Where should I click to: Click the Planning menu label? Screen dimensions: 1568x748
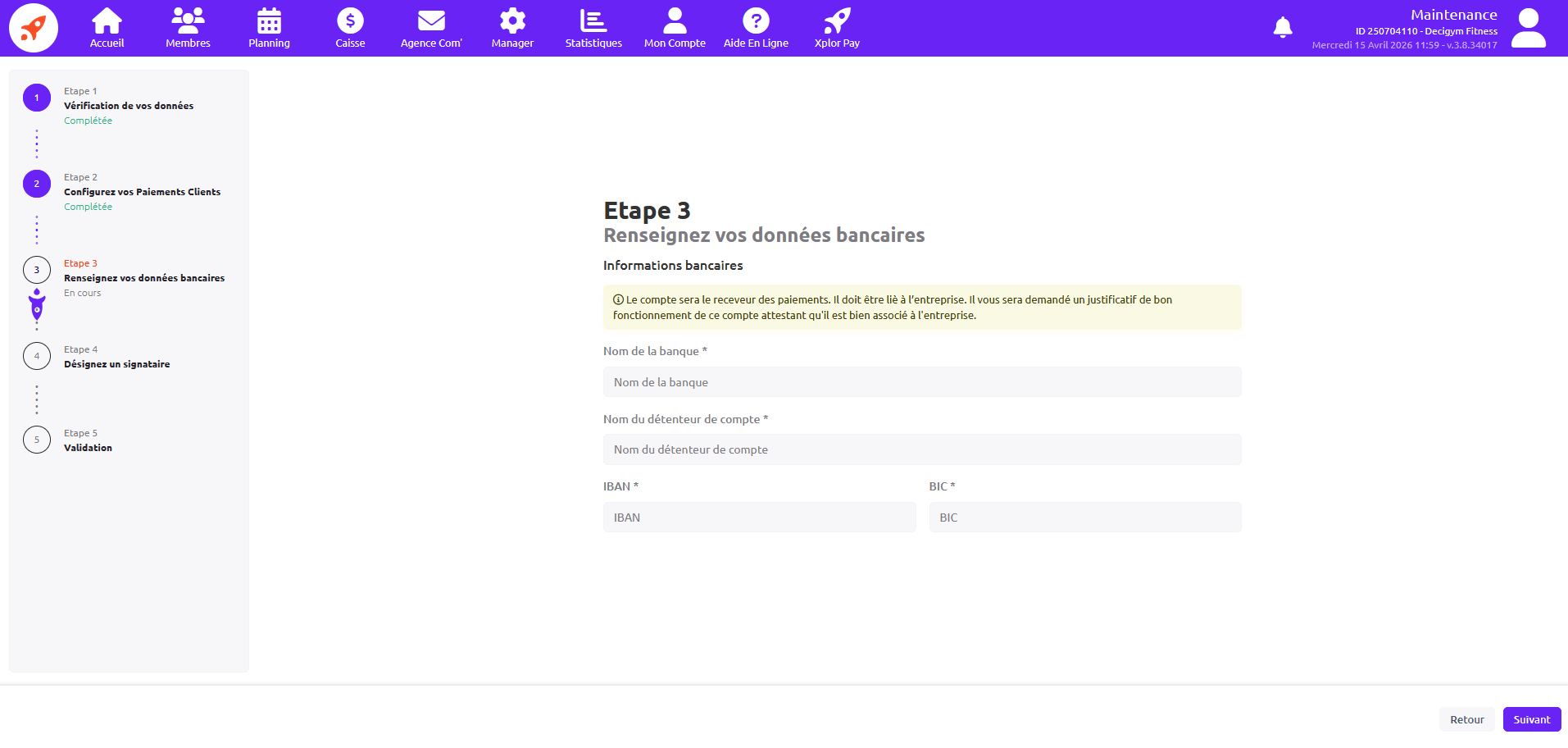point(269,43)
